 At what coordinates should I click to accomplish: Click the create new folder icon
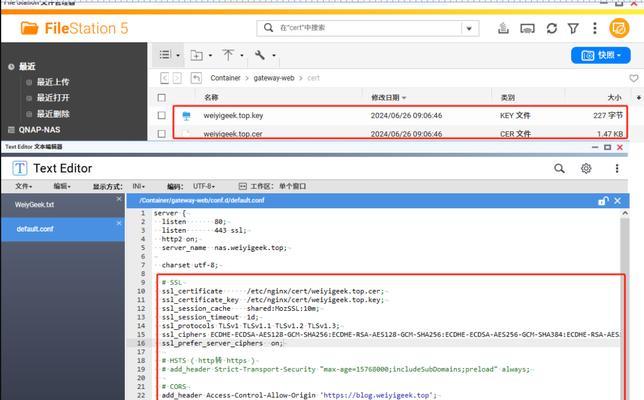pyautogui.click(x=196, y=55)
